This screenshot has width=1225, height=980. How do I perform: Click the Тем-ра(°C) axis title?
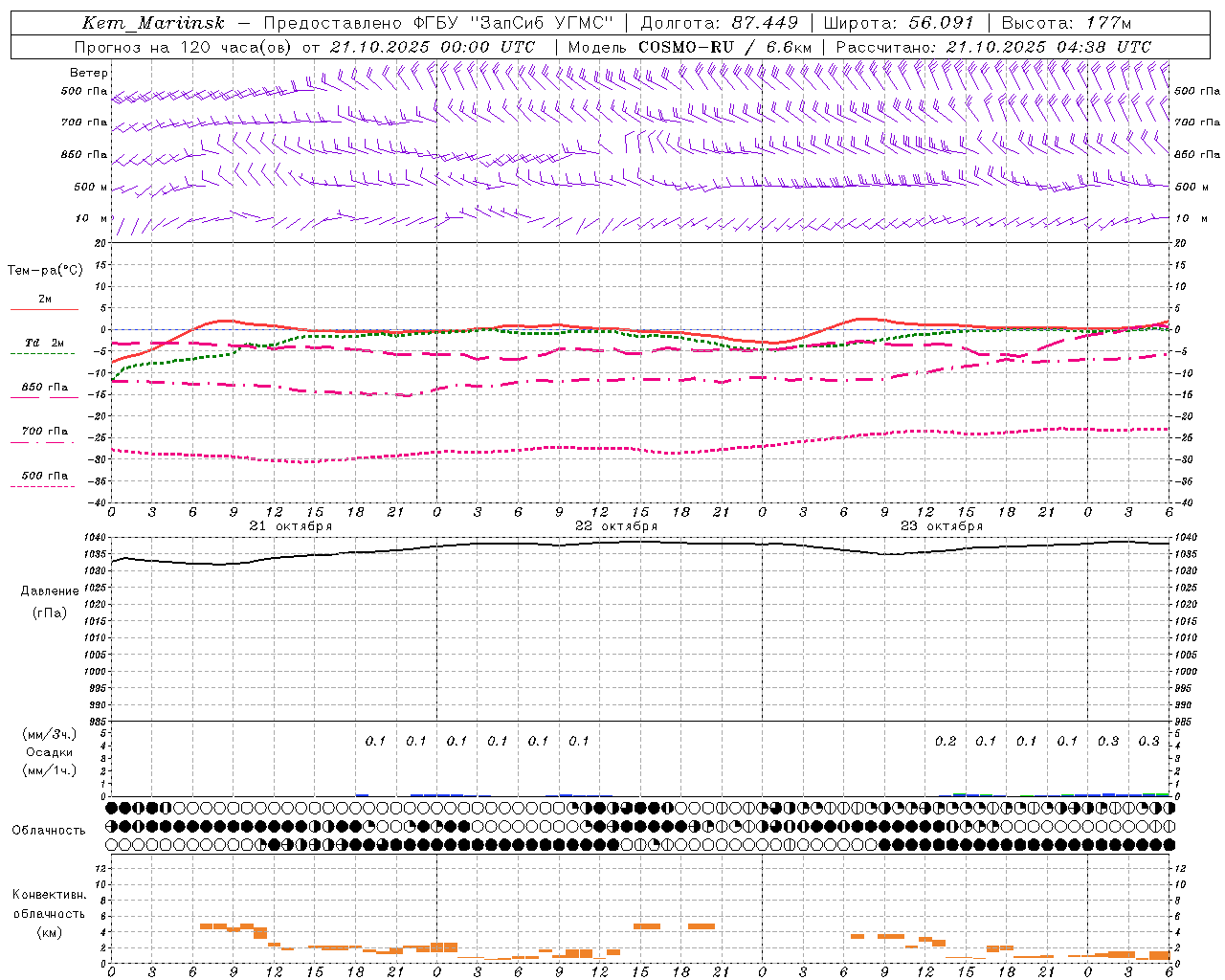coord(45,270)
